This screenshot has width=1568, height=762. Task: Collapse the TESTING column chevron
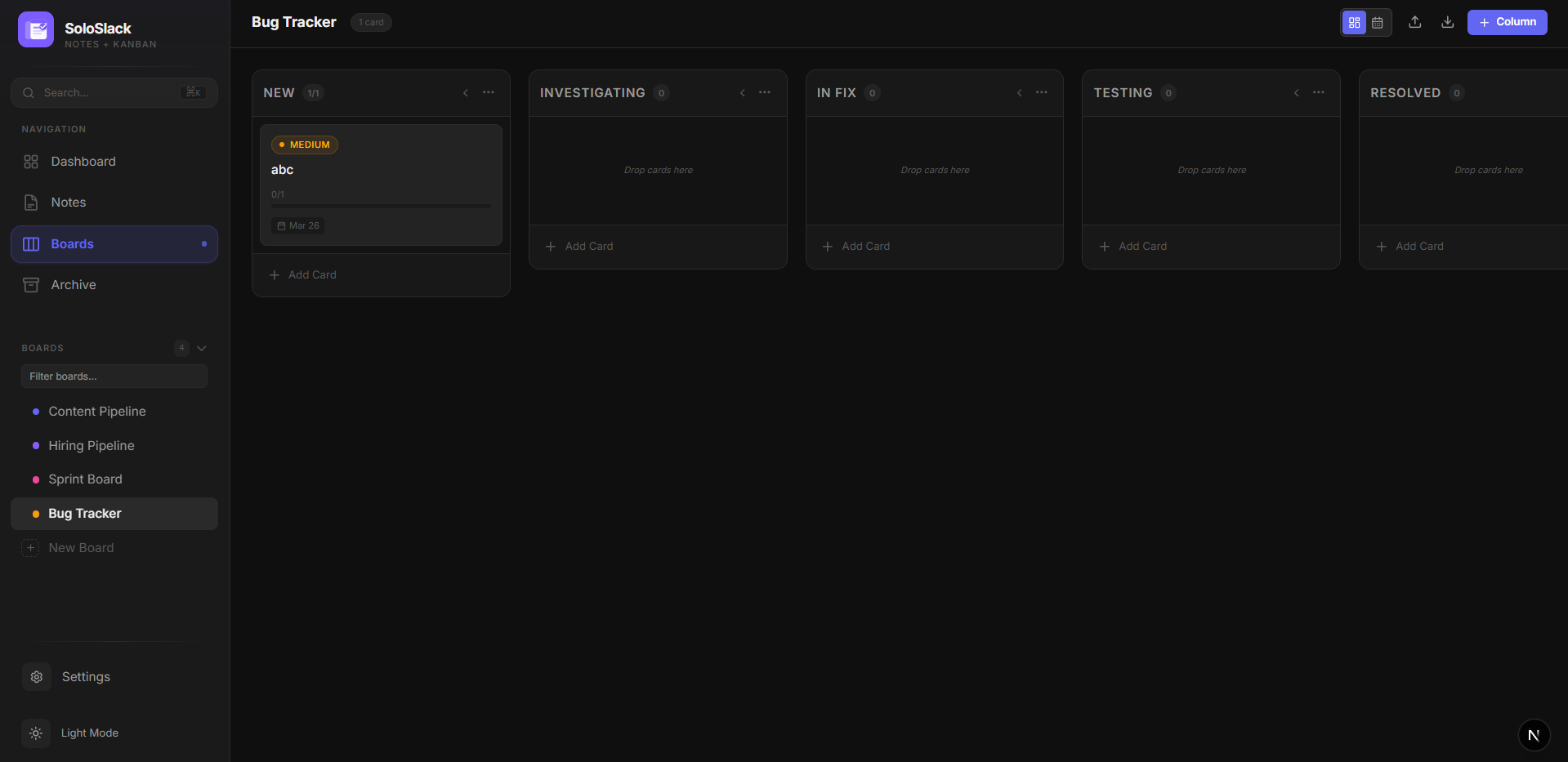[1297, 93]
